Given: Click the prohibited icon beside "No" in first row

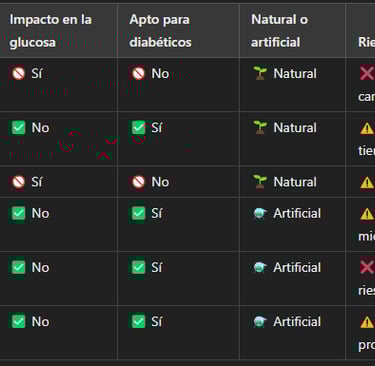Looking at the screenshot, I should [138, 73].
